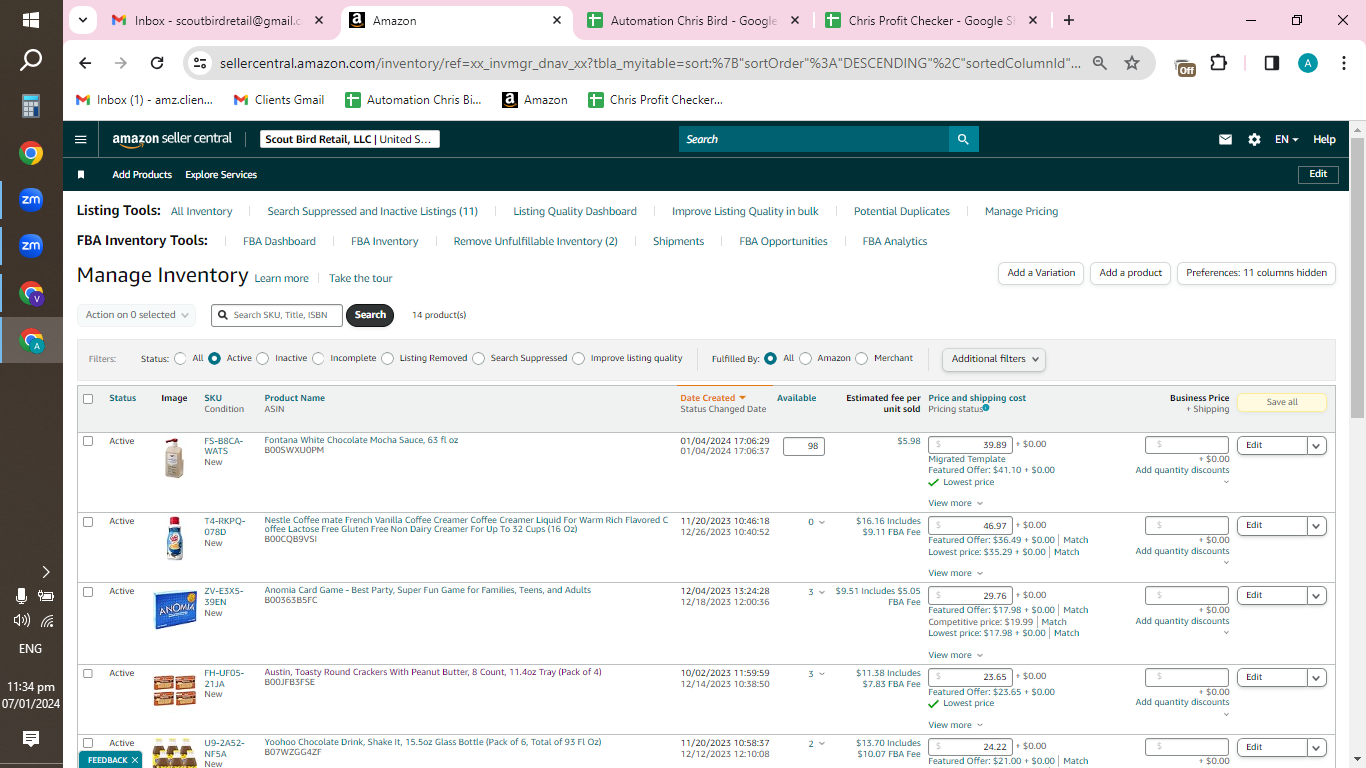This screenshot has width=1366, height=768.
Task: Expand available quantity chevron for the Anomia row
Action: (x=822, y=592)
